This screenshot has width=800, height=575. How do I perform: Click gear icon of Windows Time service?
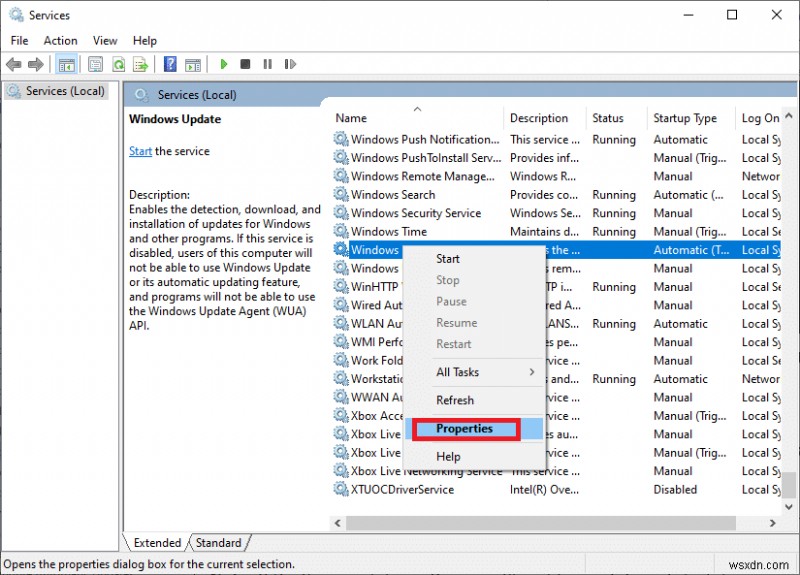341,231
